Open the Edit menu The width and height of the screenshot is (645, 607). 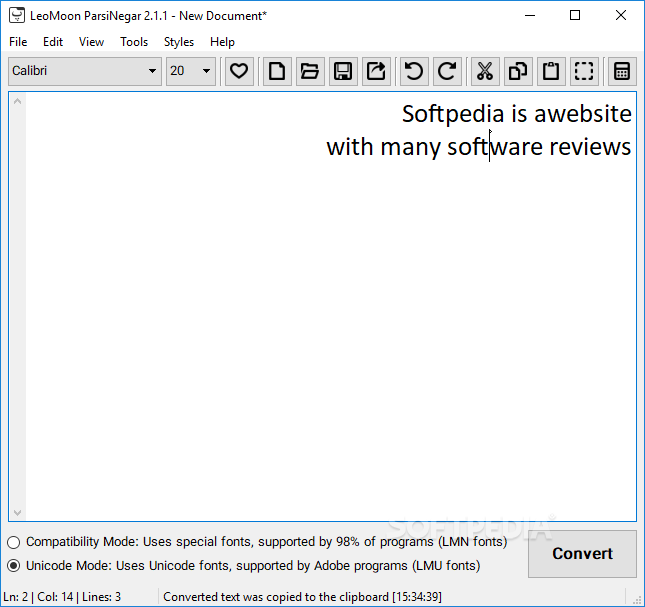(53, 42)
